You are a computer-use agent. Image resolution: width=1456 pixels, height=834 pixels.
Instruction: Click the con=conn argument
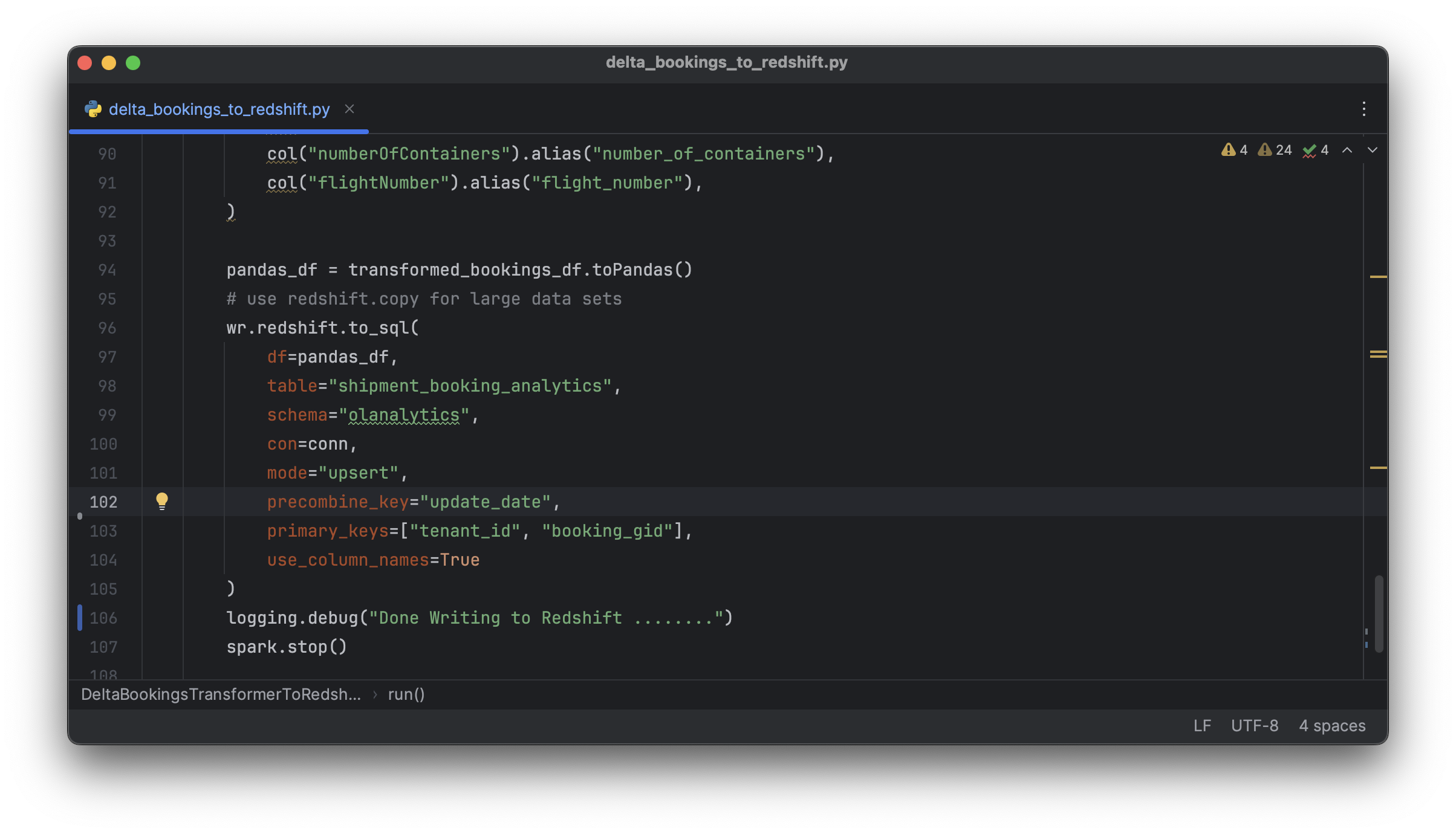[307, 444]
